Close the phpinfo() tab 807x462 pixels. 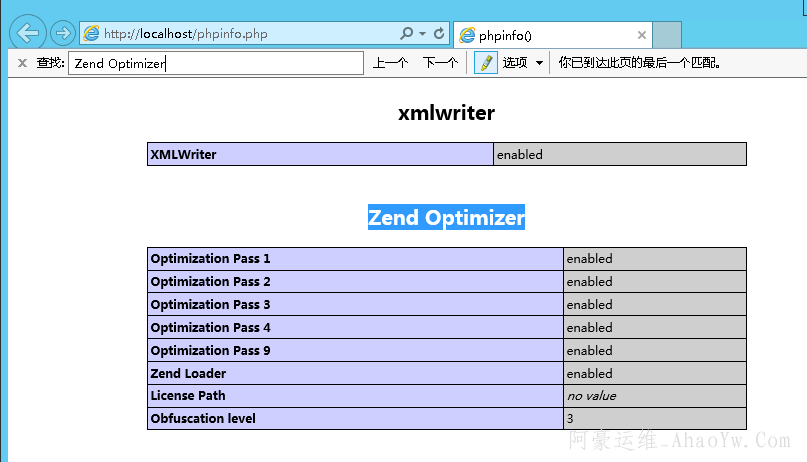tap(642, 35)
